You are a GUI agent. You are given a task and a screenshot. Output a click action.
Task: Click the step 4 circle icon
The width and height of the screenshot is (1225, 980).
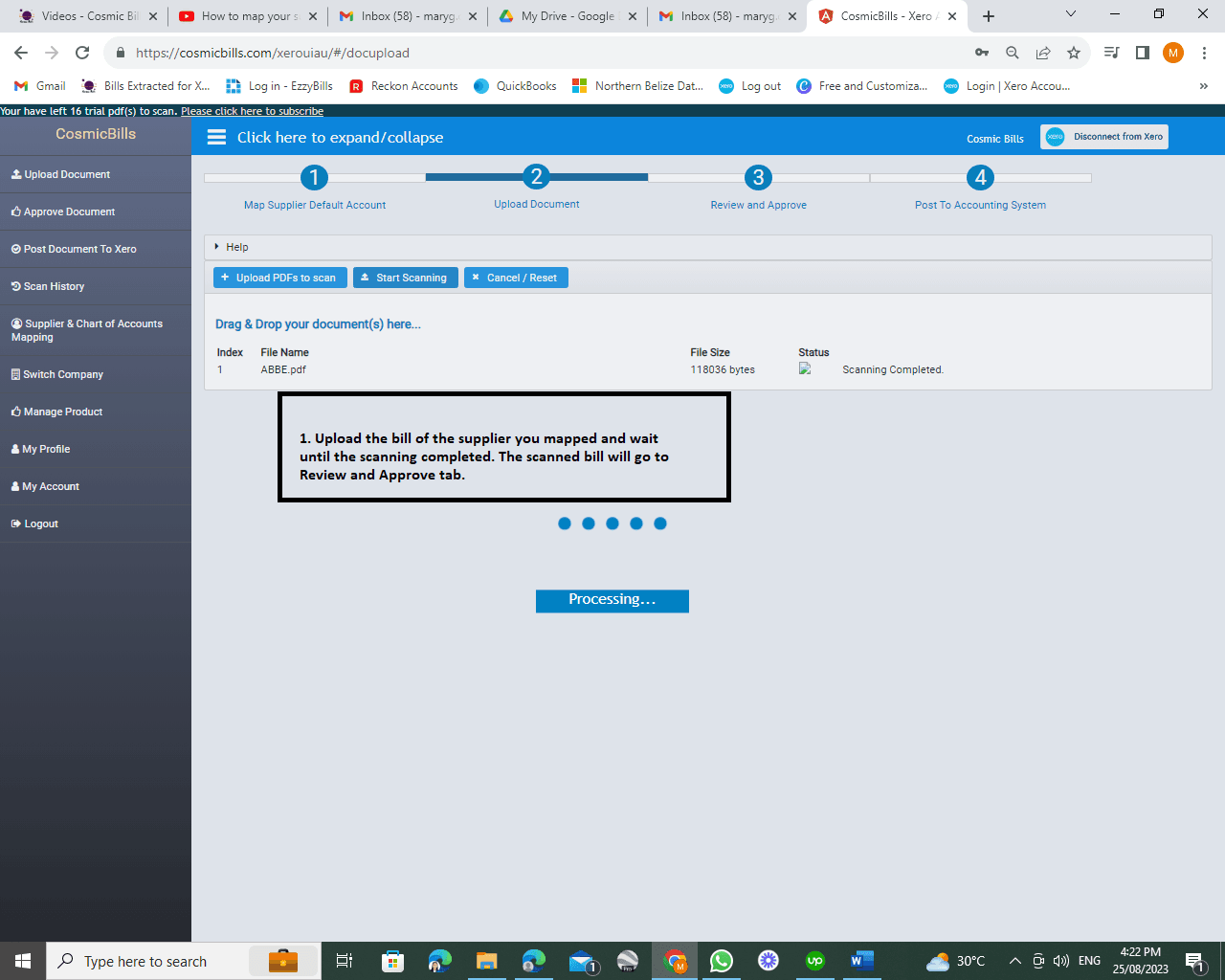[x=981, y=177]
